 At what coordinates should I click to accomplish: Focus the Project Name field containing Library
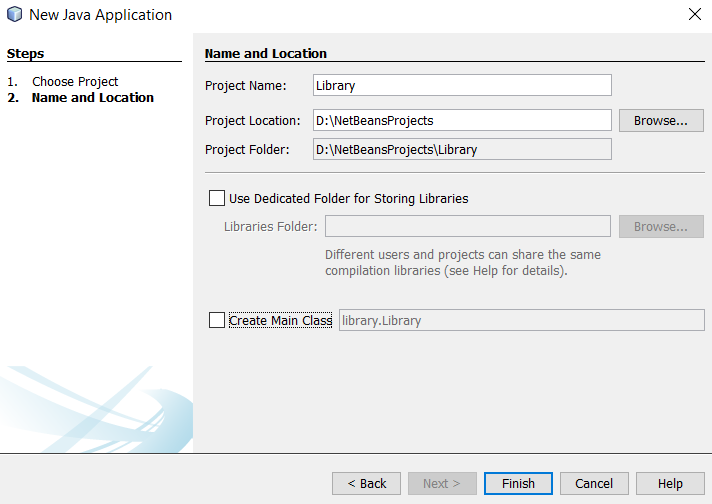(x=462, y=85)
